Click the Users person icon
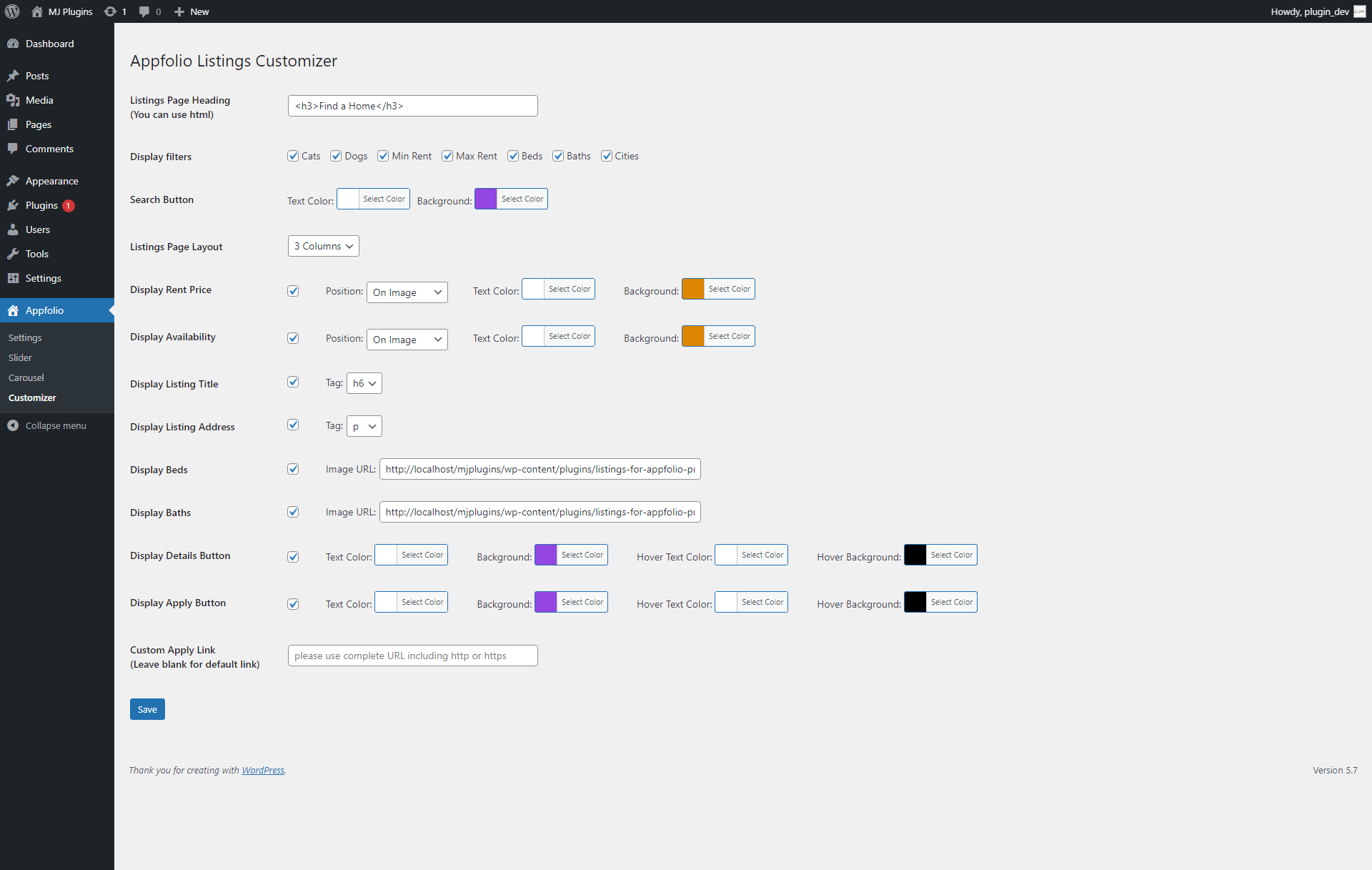This screenshot has height=870, width=1372. [x=13, y=229]
